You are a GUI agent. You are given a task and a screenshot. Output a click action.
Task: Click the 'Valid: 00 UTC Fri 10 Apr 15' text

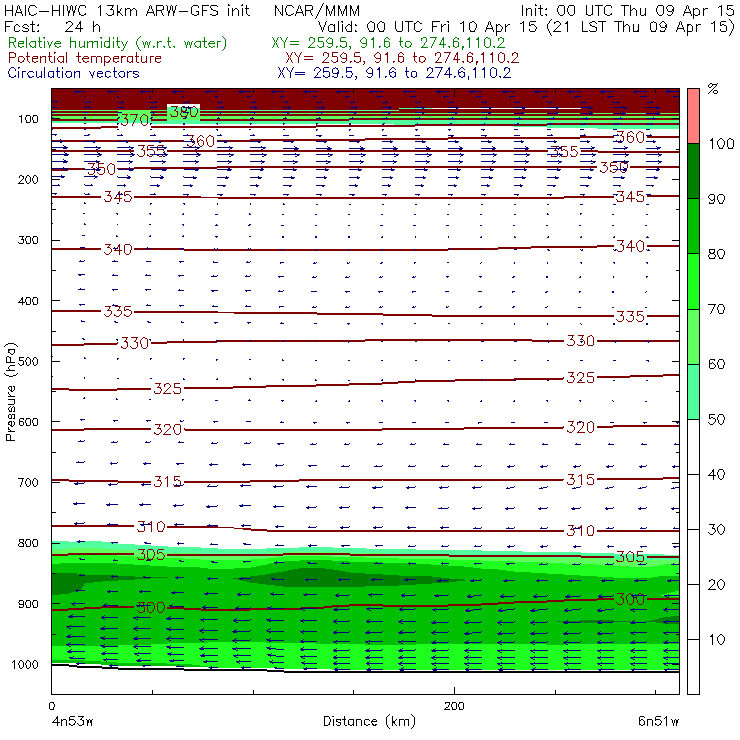pos(429,27)
